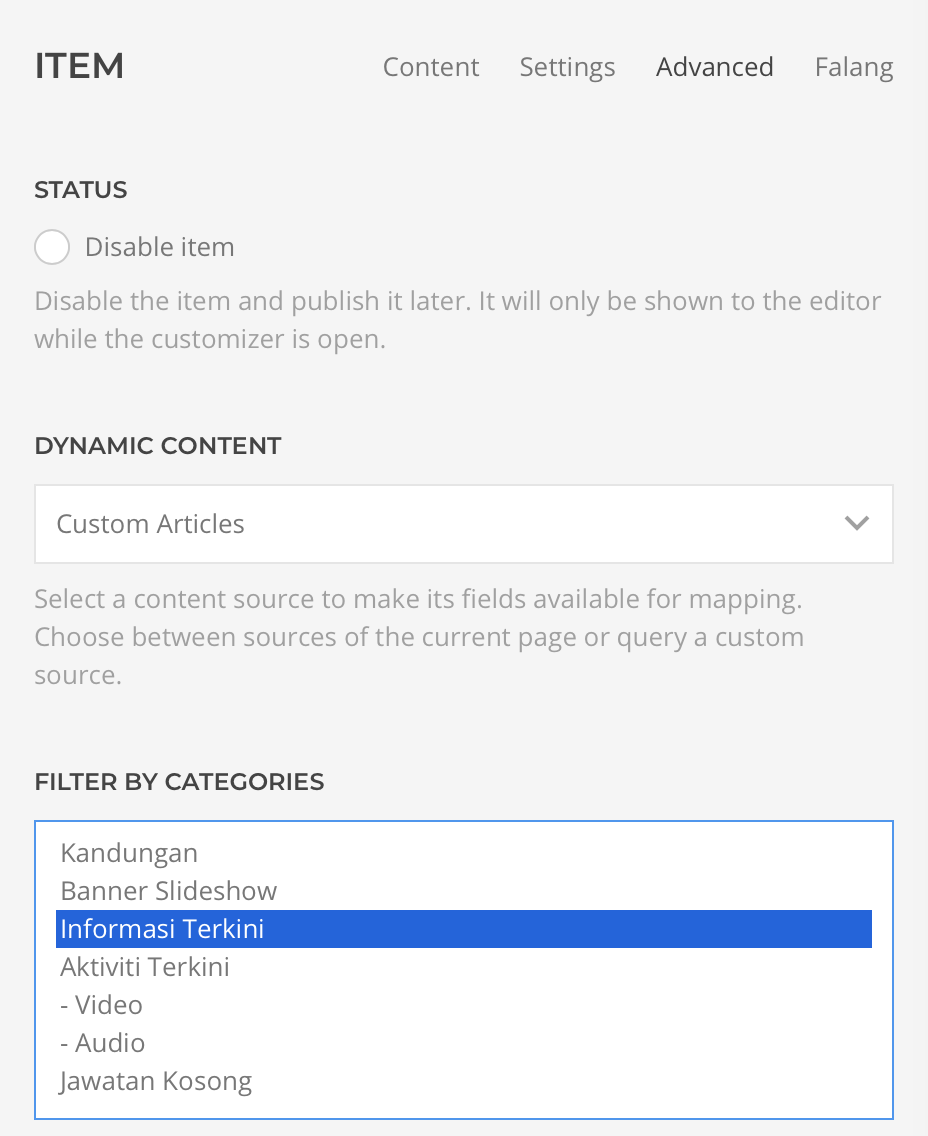
Task: Open the Content tab
Action: [431, 67]
